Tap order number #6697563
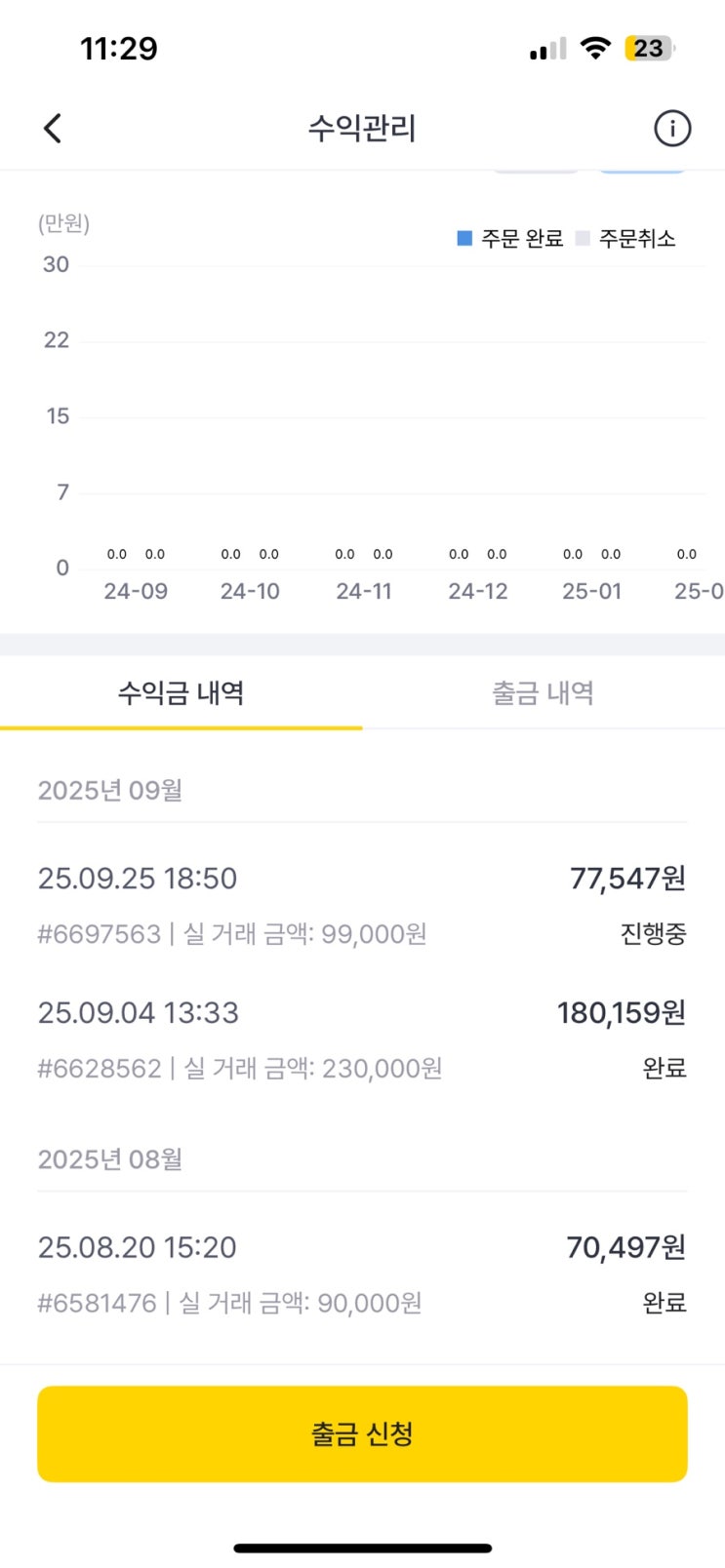725x1568 pixels. pyautogui.click(x=99, y=934)
